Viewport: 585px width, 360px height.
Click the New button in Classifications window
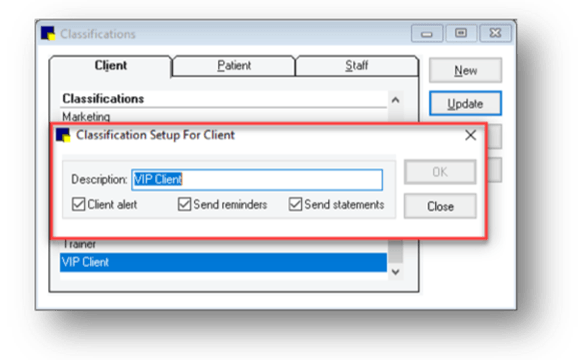point(465,70)
